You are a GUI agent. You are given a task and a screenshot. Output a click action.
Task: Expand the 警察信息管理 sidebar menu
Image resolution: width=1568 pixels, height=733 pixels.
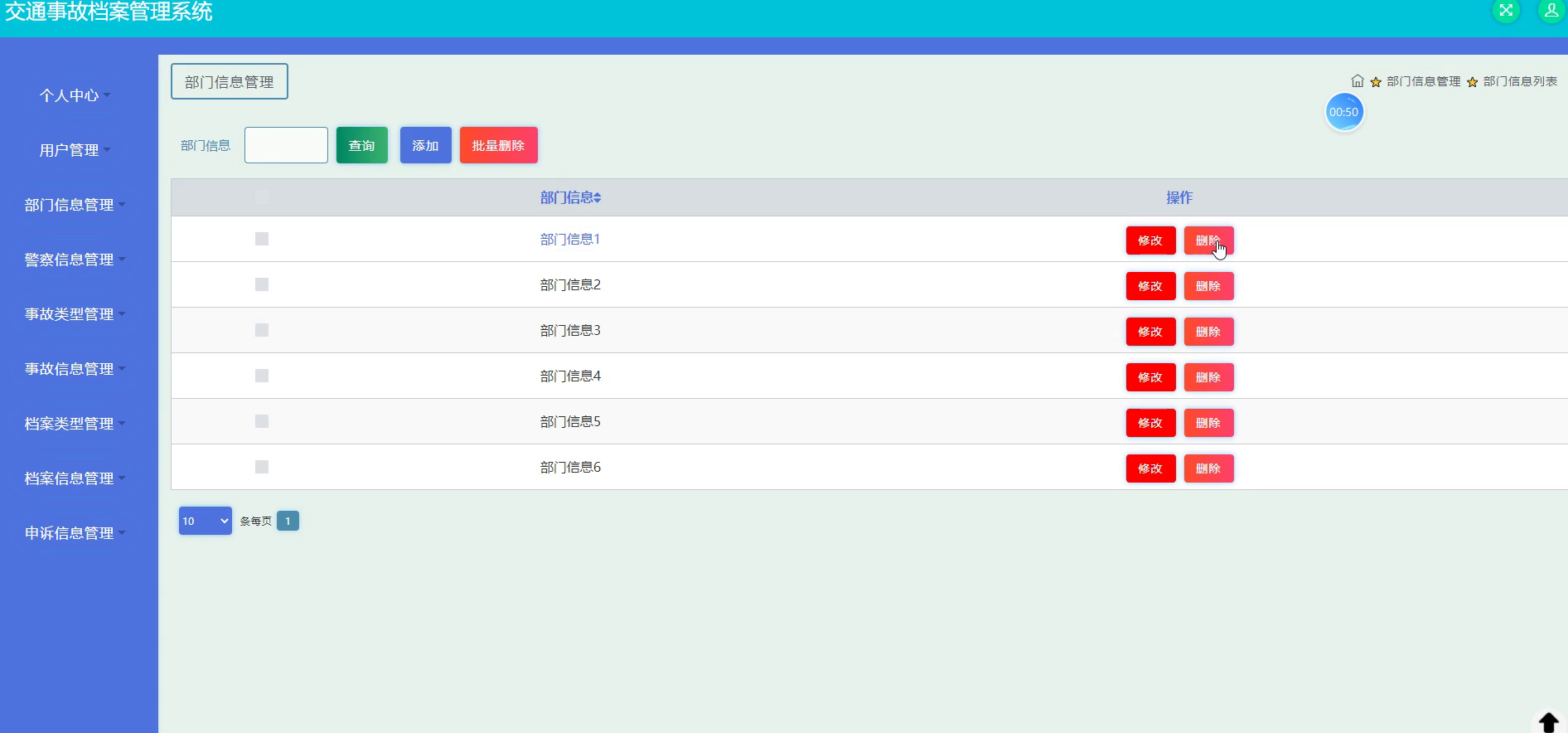(x=75, y=260)
